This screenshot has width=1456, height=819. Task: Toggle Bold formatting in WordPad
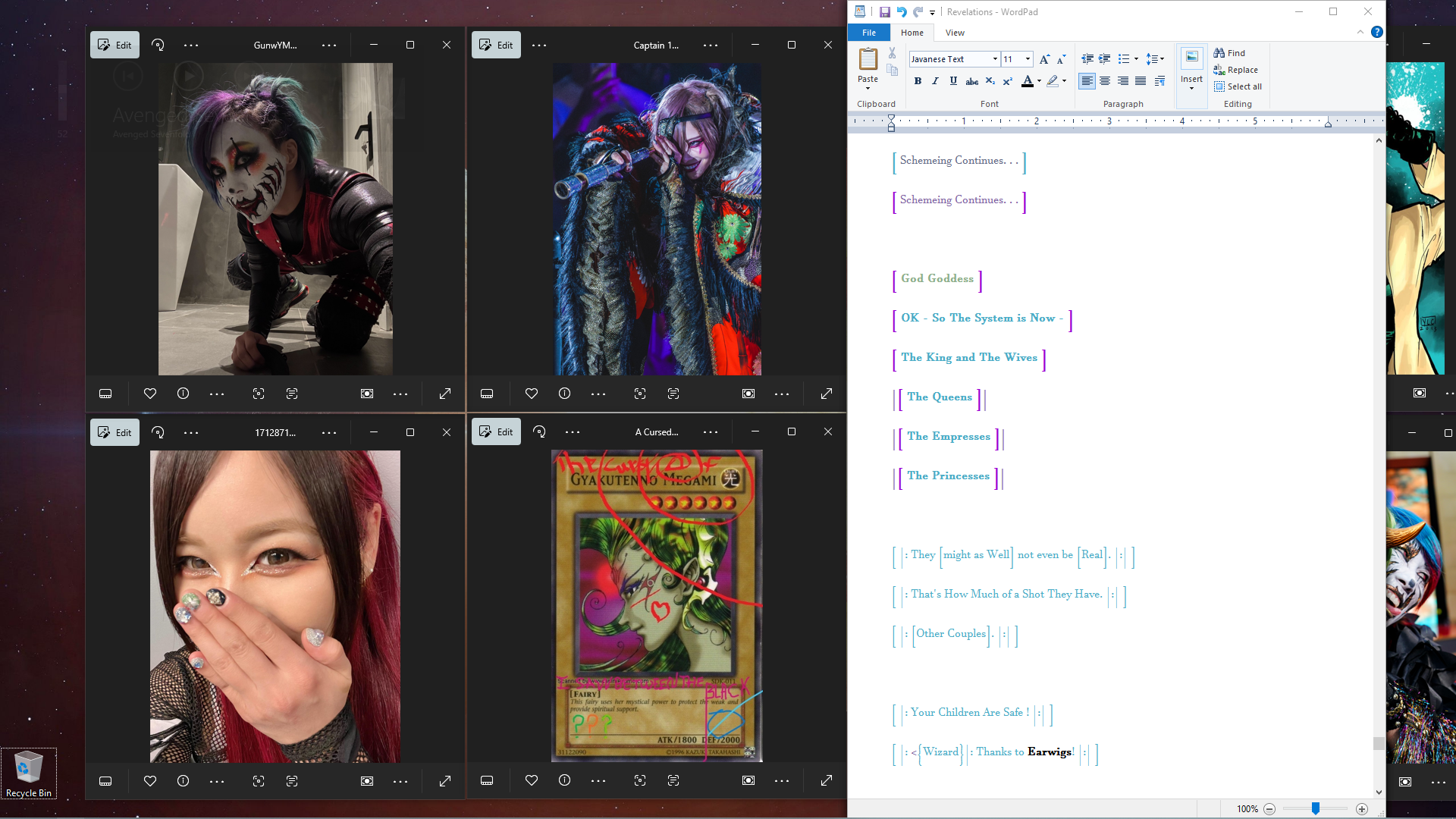(918, 81)
